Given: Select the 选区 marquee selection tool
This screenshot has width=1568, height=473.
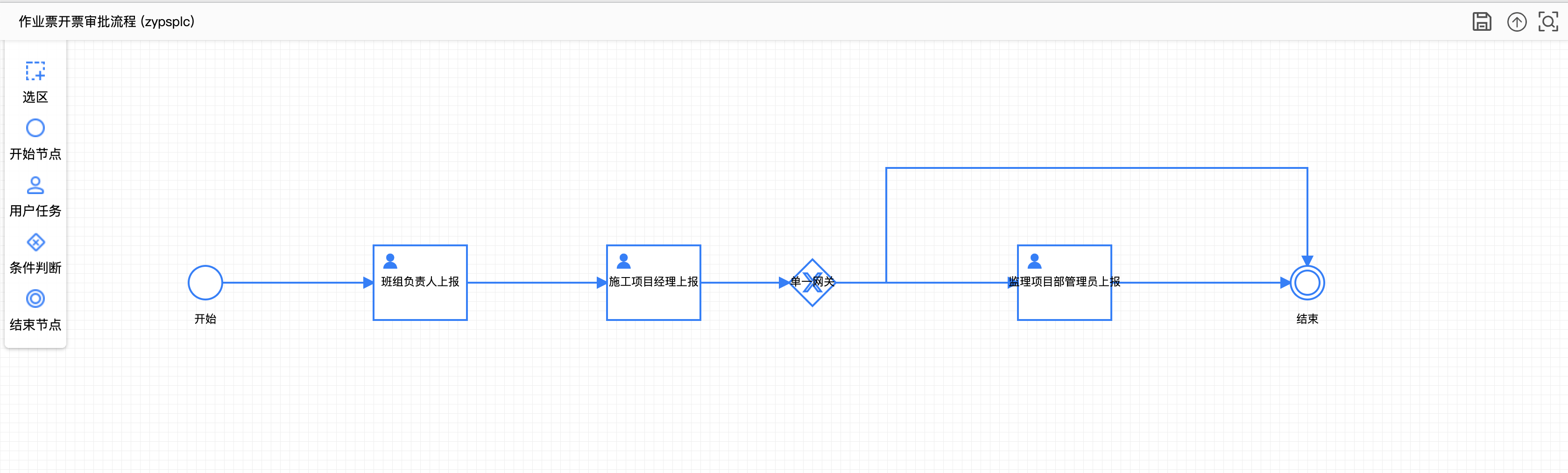Looking at the screenshot, I should [35, 82].
